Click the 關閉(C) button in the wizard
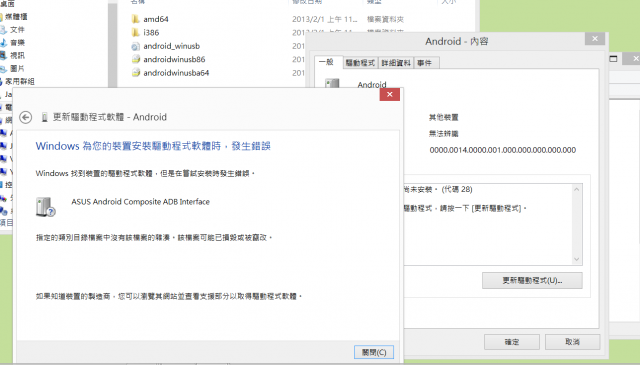This screenshot has width=640, height=365. (x=374, y=352)
